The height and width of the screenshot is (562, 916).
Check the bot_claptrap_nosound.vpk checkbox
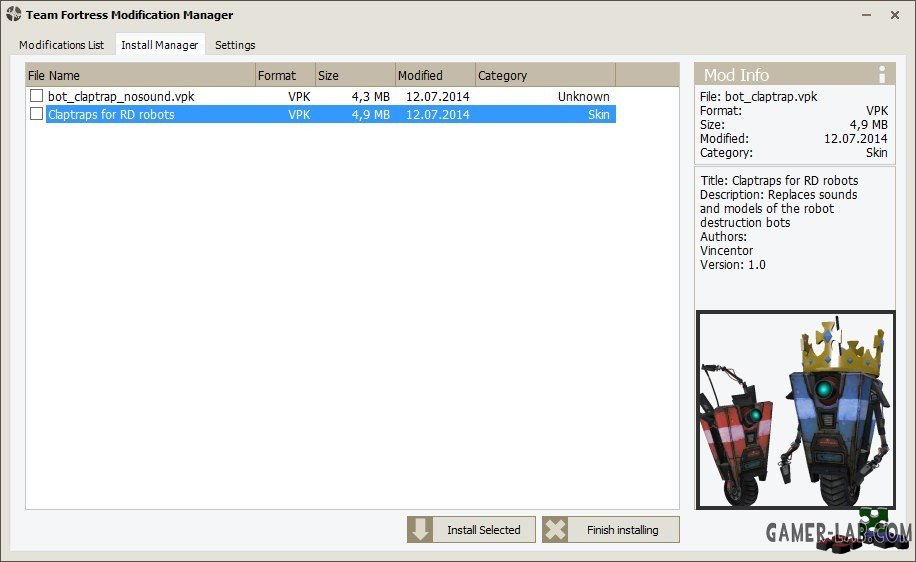click(36, 95)
